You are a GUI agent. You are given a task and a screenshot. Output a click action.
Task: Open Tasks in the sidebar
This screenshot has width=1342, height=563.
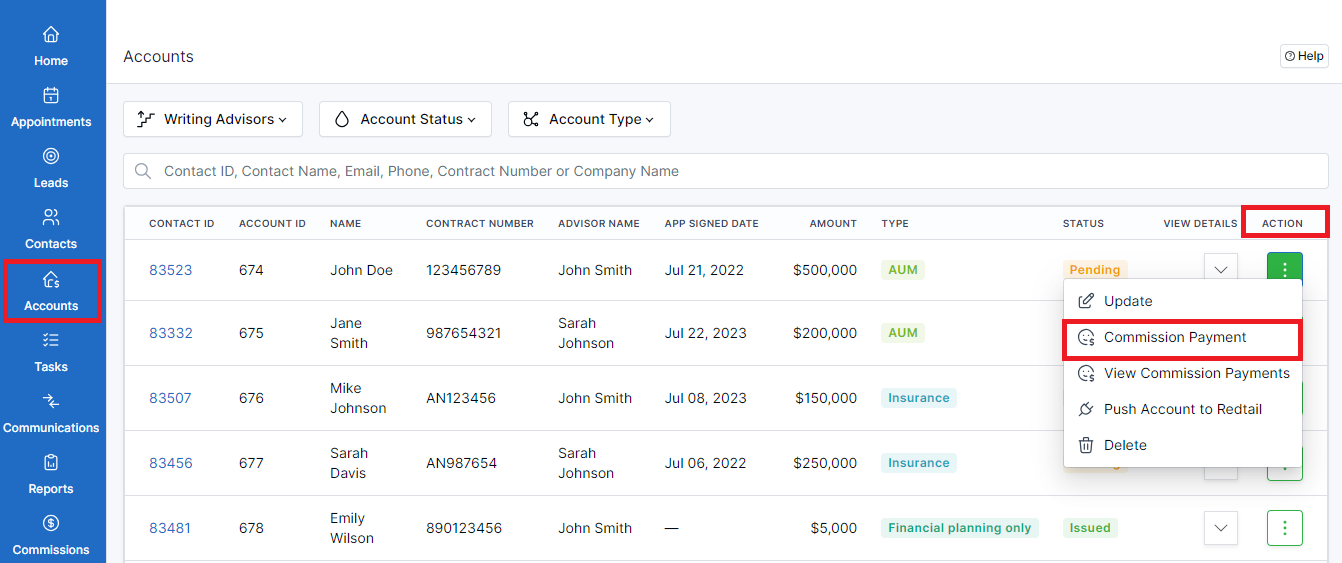point(51,353)
